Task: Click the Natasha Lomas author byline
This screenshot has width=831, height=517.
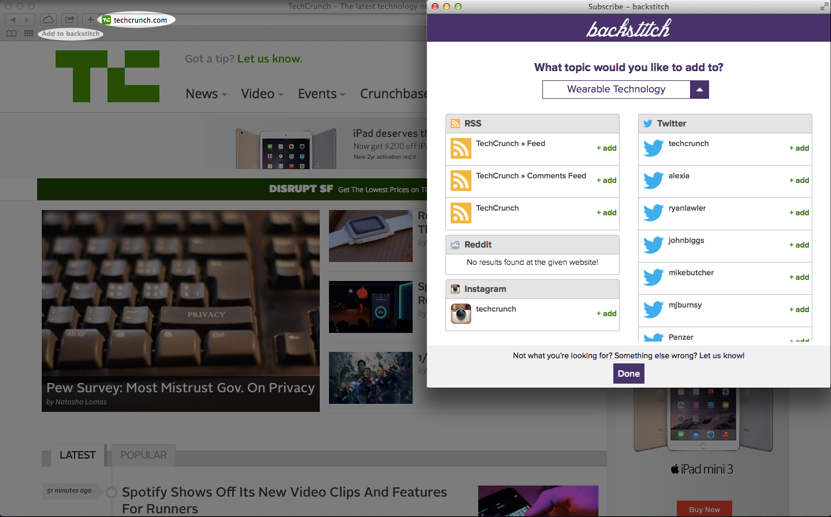Action: pyautogui.click(x=76, y=402)
